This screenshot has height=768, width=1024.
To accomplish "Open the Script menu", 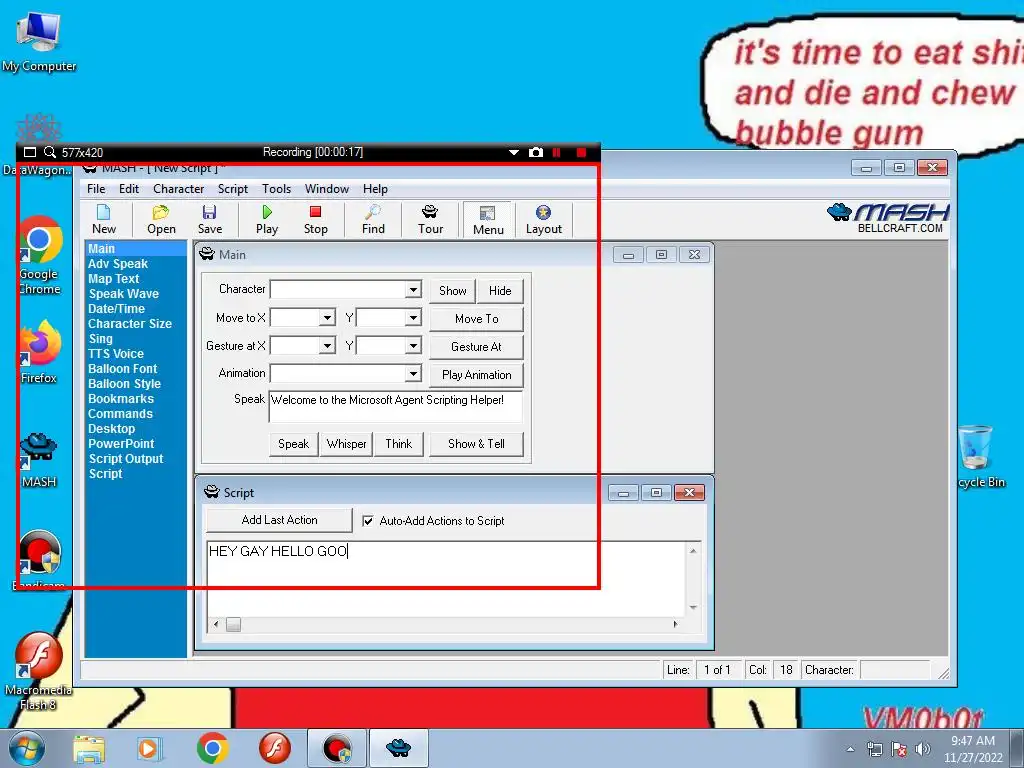I will 232,189.
